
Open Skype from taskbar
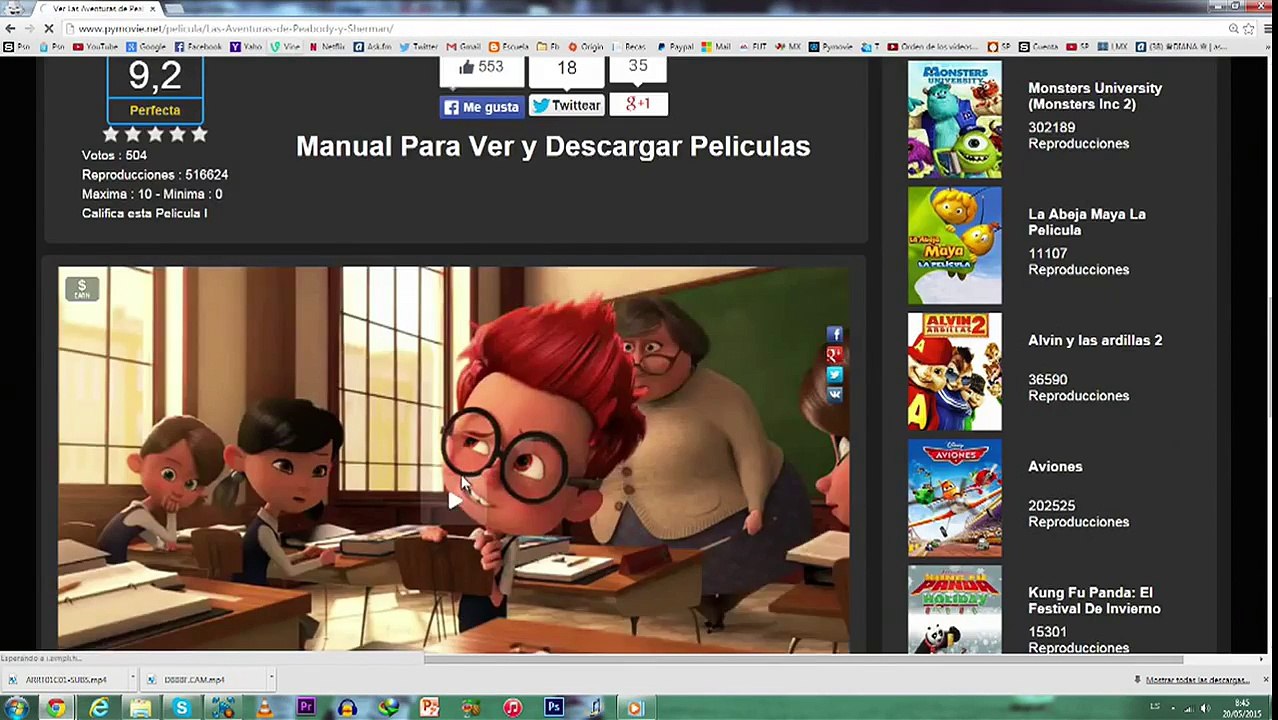click(181, 708)
